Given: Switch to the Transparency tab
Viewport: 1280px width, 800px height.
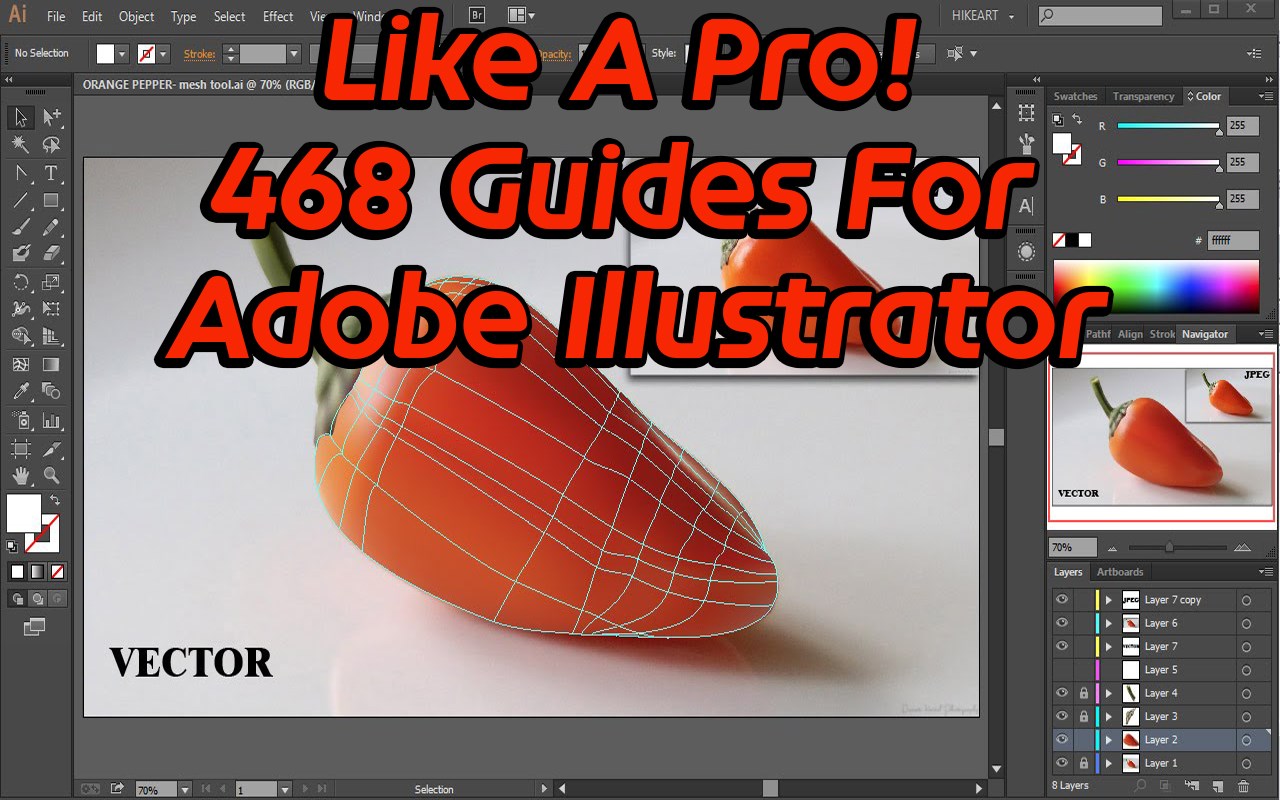Looking at the screenshot, I should [1143, 96].
